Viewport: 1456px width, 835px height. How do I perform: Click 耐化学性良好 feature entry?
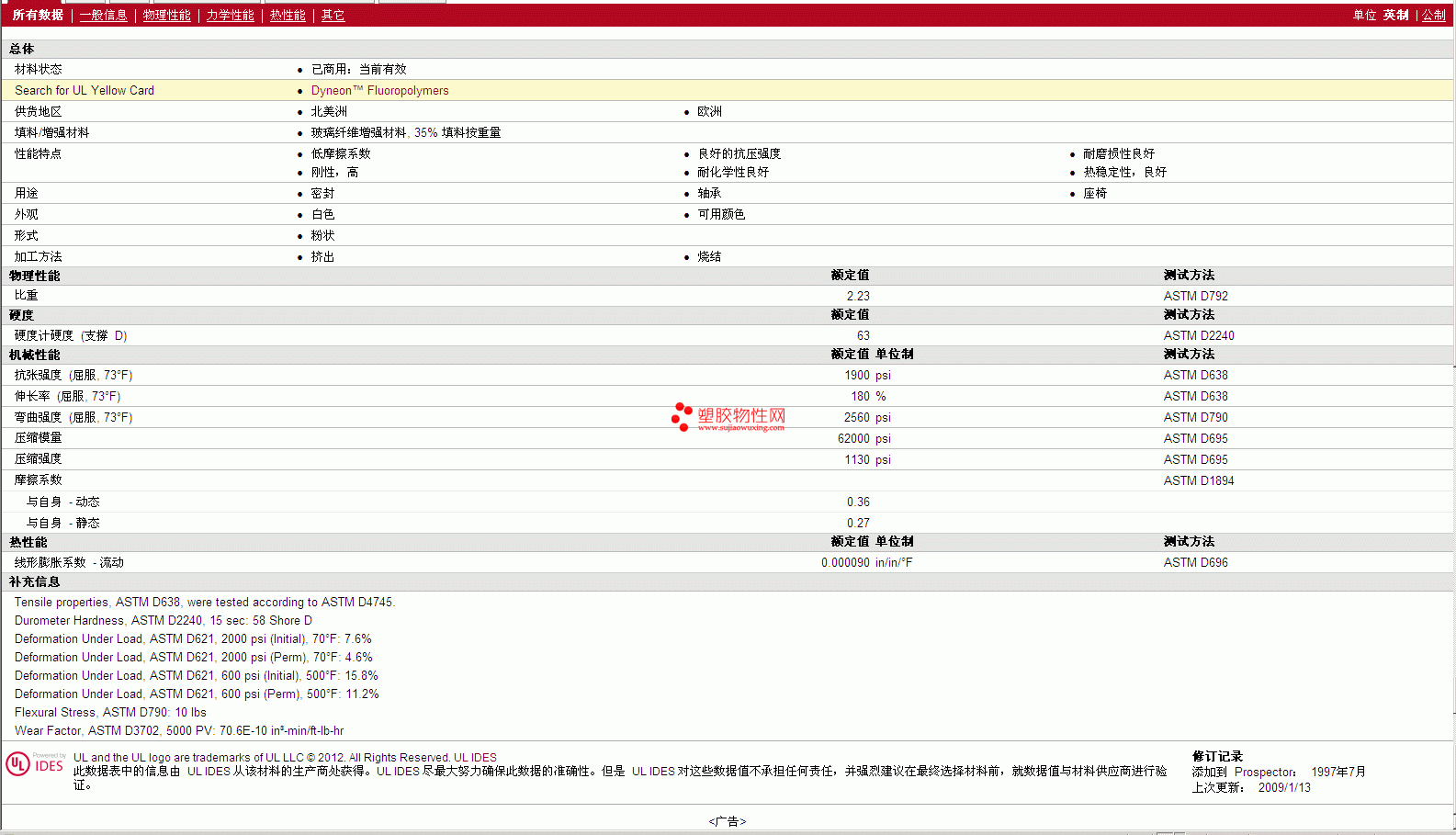coord(733,173)
